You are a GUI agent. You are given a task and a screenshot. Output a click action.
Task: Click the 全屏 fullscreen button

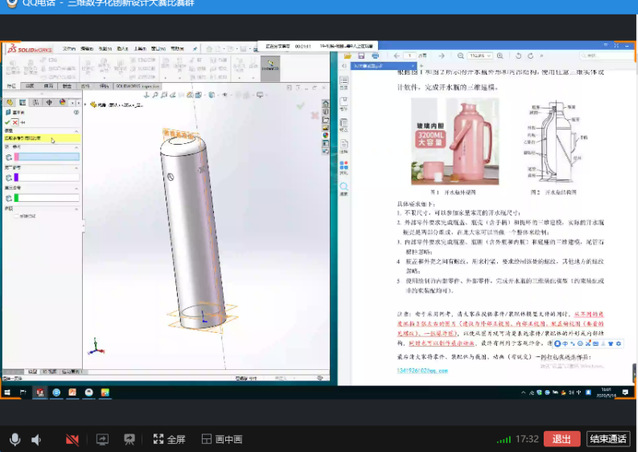tap(169, 439)
